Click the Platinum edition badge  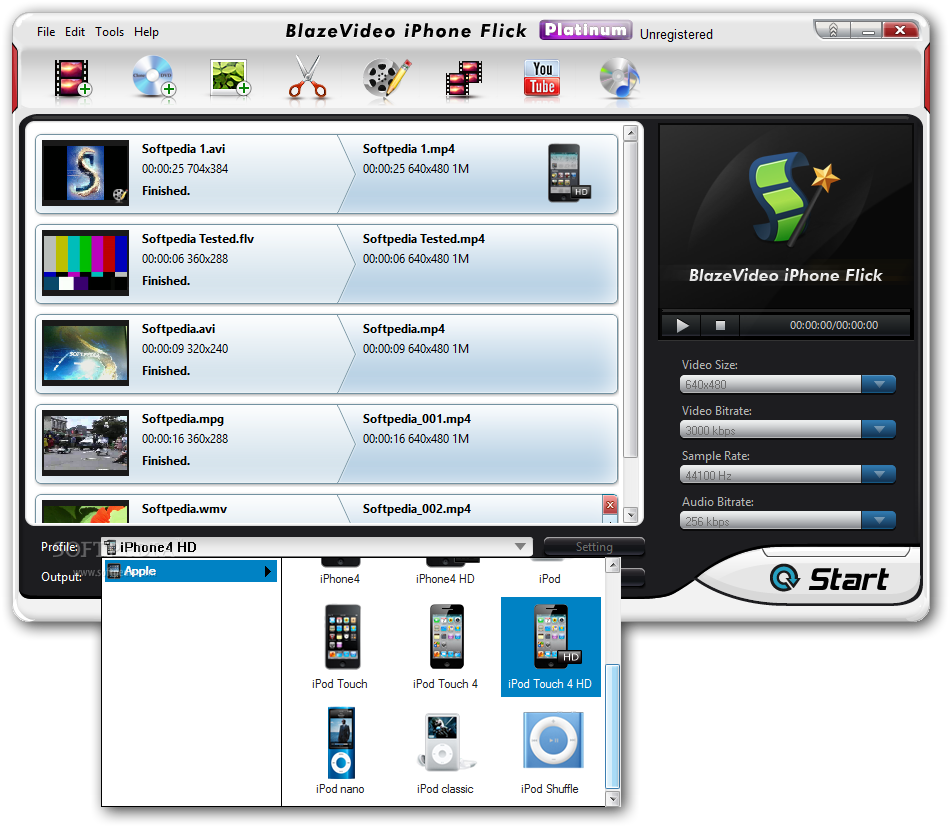click(585, 30)
